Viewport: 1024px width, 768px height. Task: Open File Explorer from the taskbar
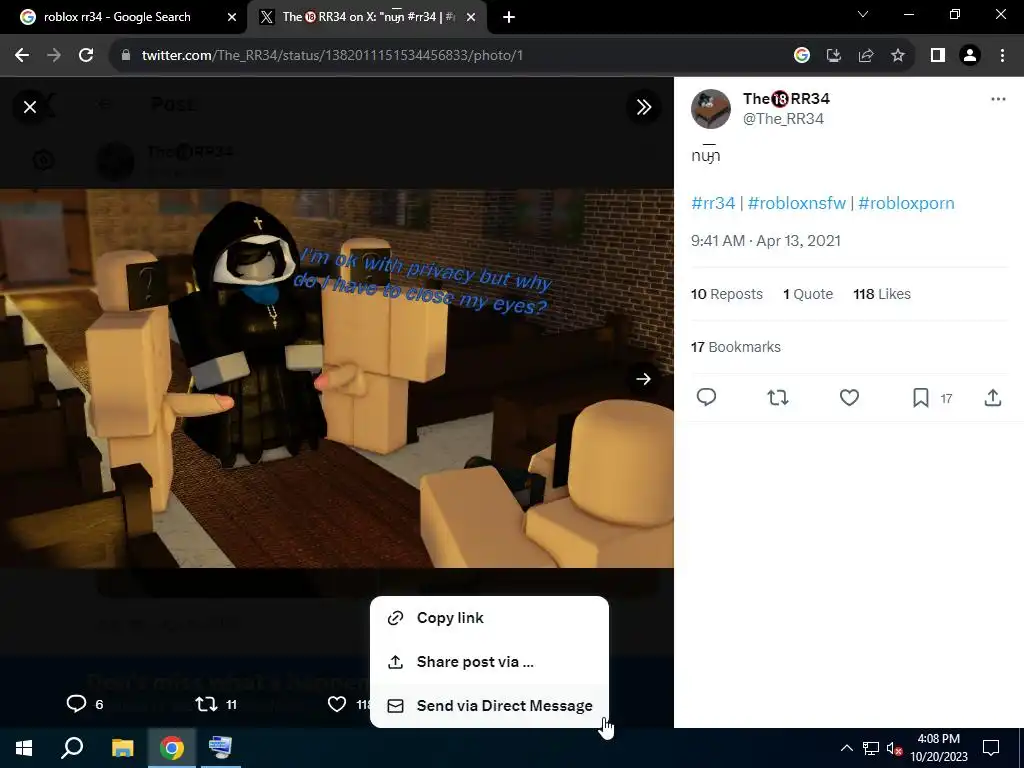coord(122,748)
